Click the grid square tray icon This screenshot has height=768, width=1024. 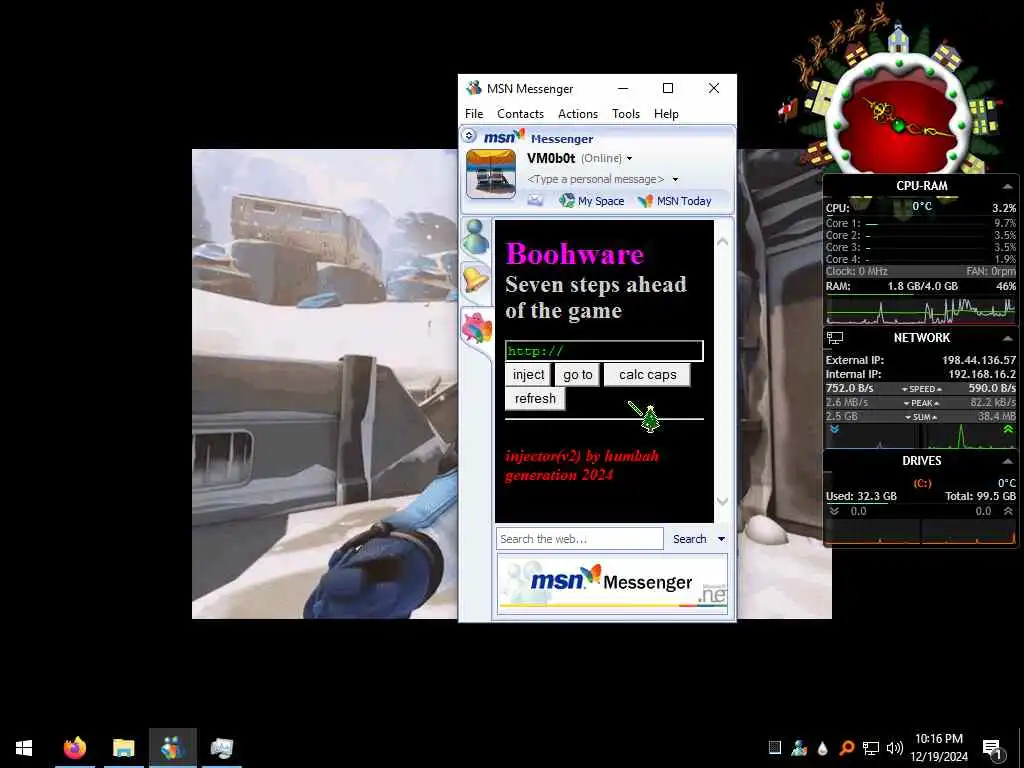tap(775, 748)
